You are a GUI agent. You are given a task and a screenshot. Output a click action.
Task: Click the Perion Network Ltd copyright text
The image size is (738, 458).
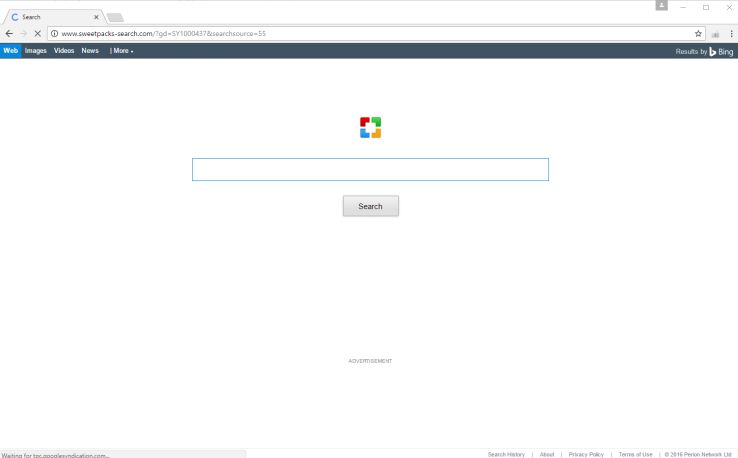pyautogui.click(x=698, y=454)
